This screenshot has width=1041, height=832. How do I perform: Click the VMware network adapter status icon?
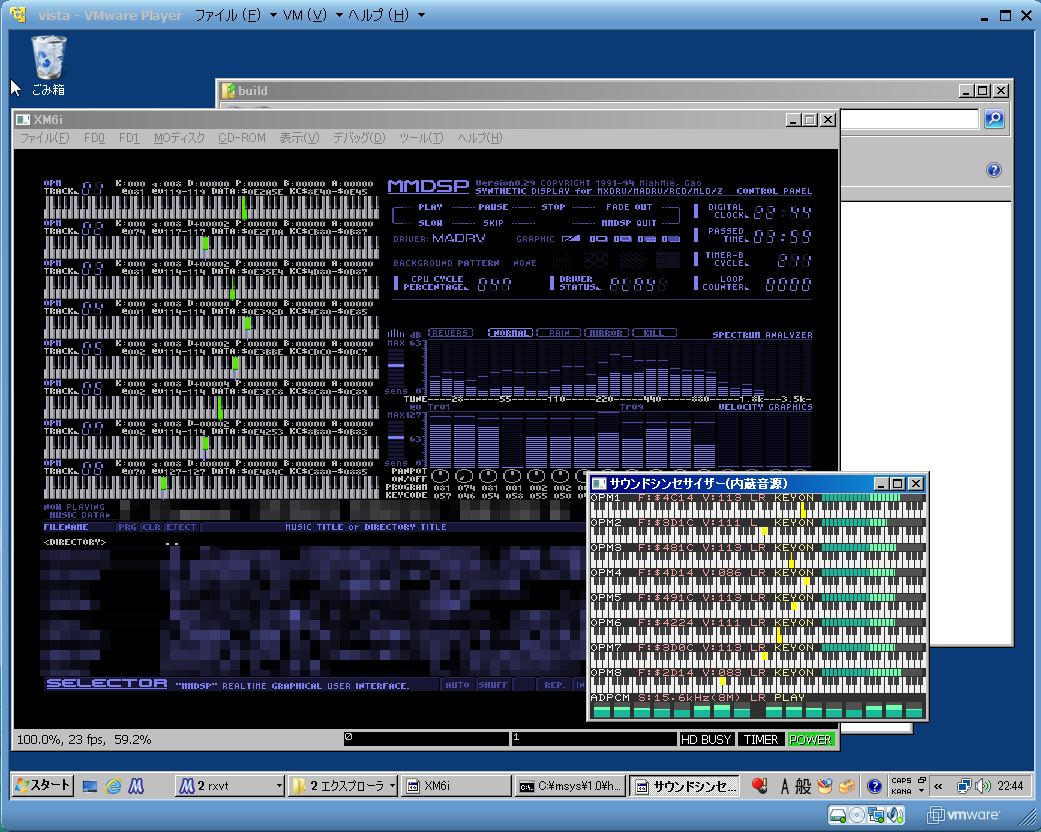[x=876, y=815]
